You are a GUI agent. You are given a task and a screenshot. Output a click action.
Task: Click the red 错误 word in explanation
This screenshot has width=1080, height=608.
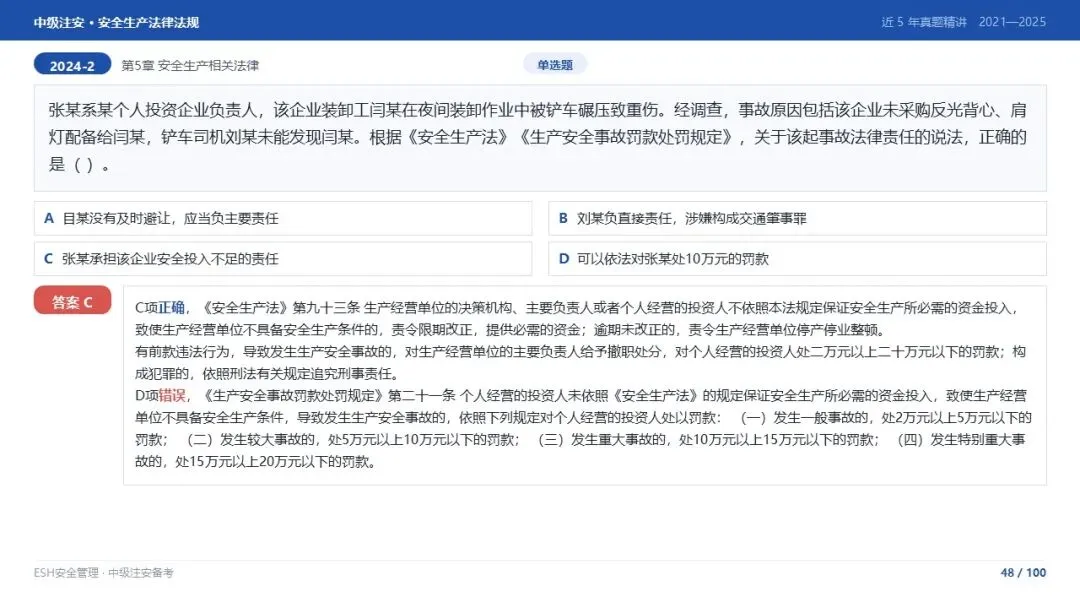coord(172,395)
